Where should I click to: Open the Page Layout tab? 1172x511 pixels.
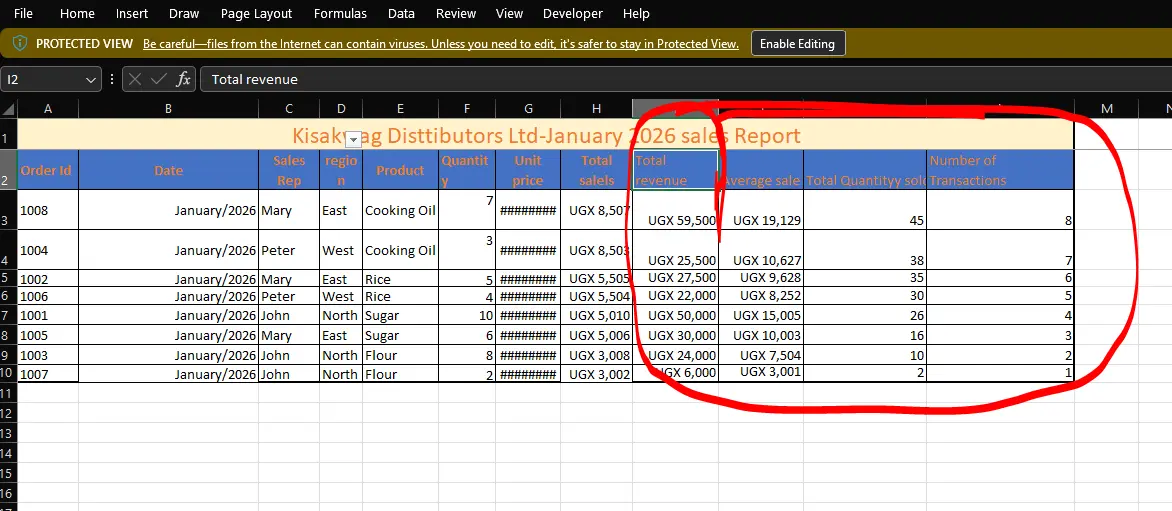point(256,13)
